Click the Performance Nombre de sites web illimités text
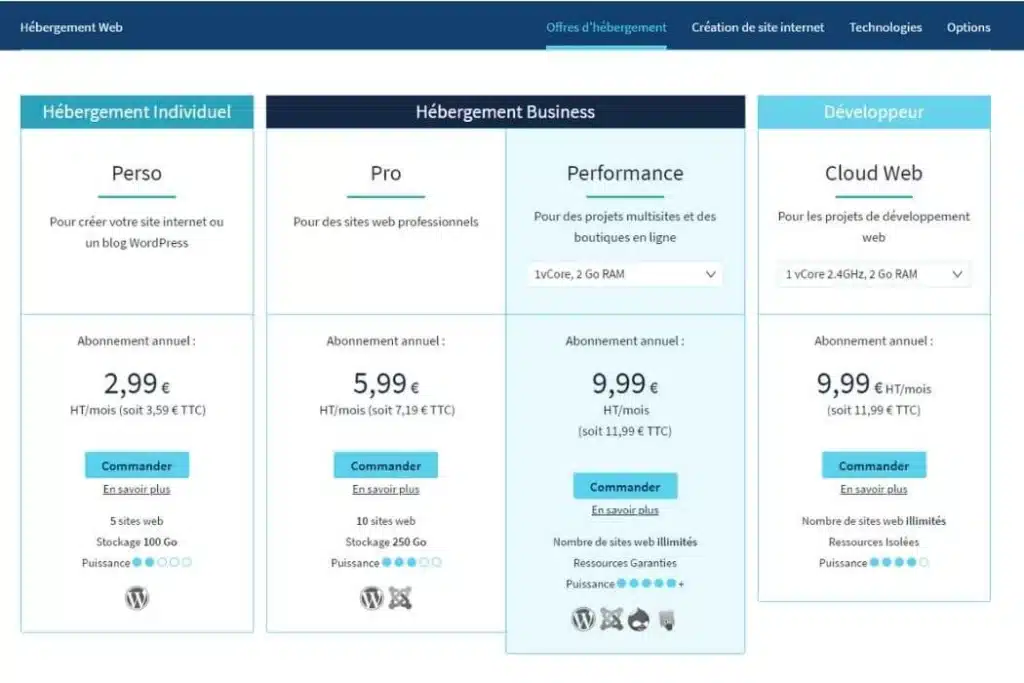The width and height of the screenshot is (1024, 683). tap(625, 541)
